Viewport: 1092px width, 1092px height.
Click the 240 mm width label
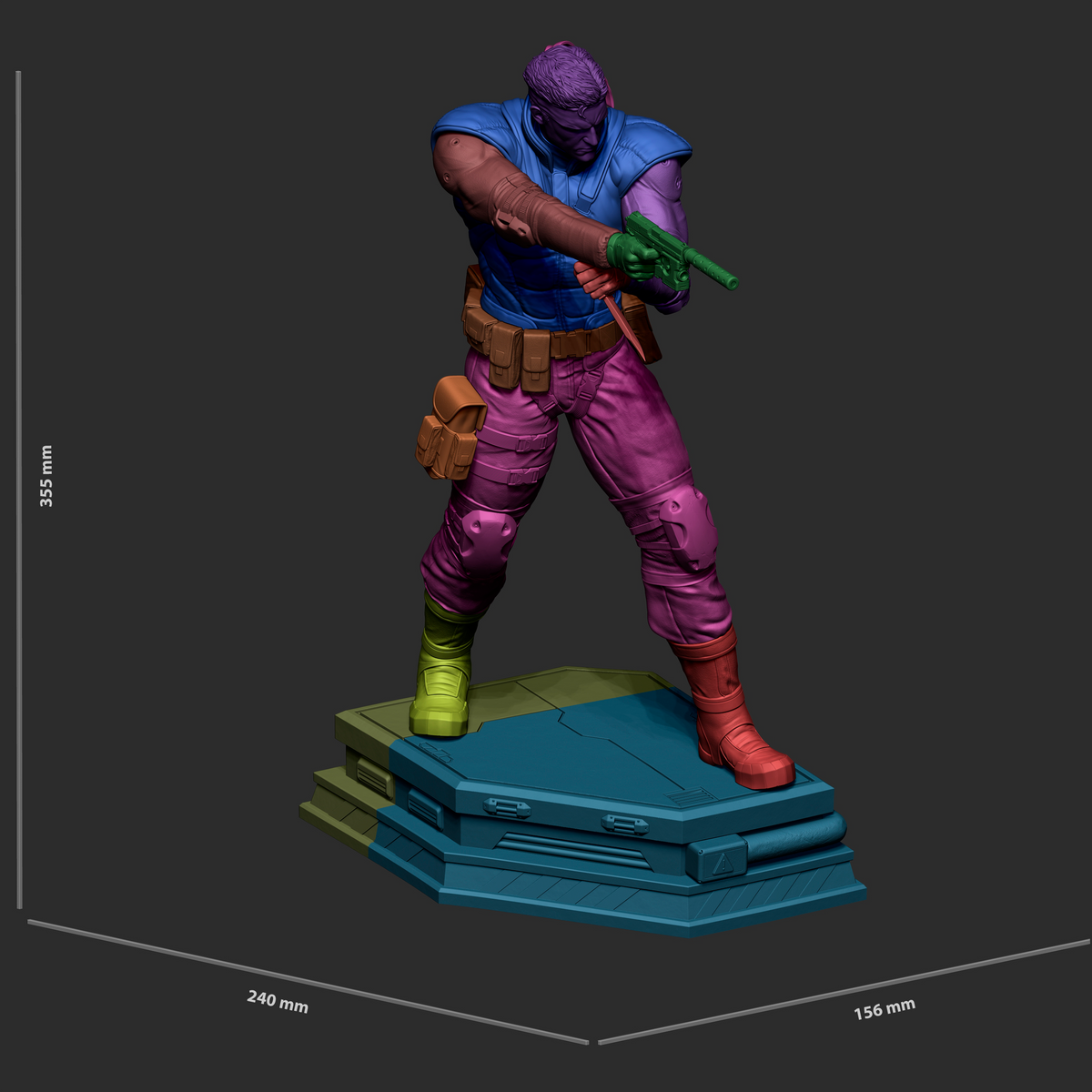pyautogui.click(x=278, y=1001)
